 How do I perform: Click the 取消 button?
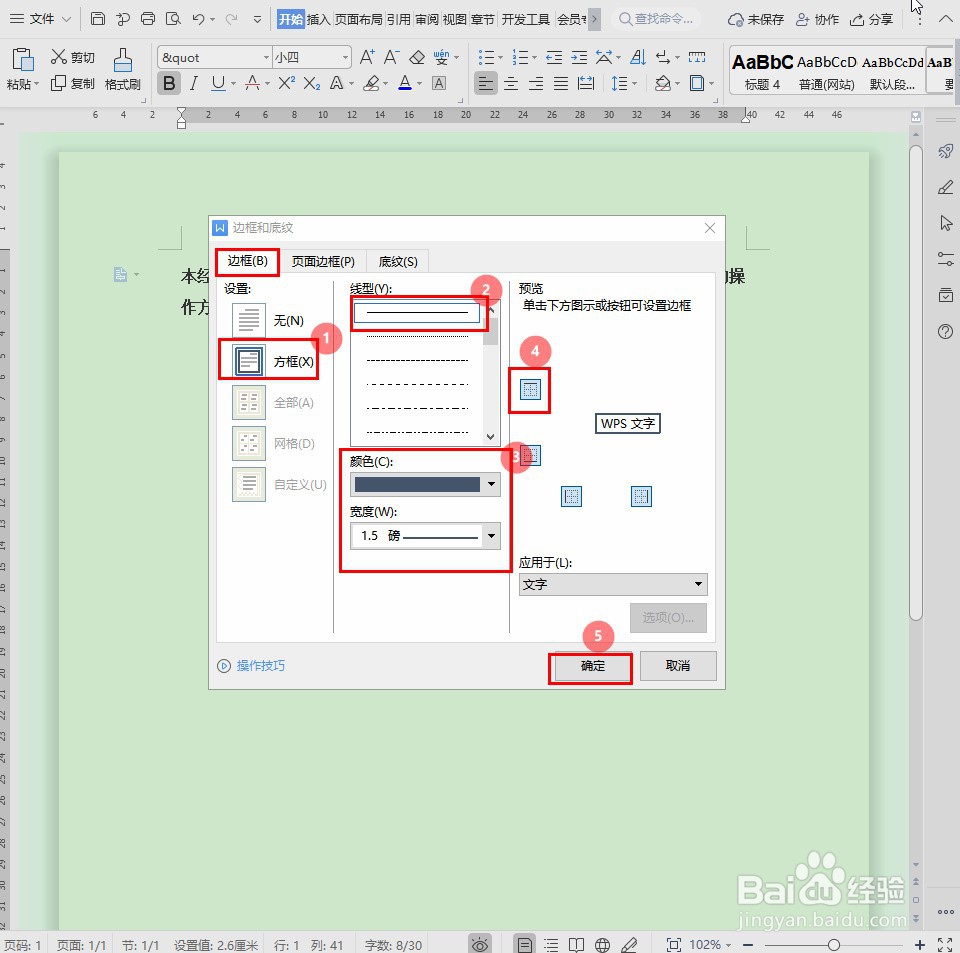(678, 665)
